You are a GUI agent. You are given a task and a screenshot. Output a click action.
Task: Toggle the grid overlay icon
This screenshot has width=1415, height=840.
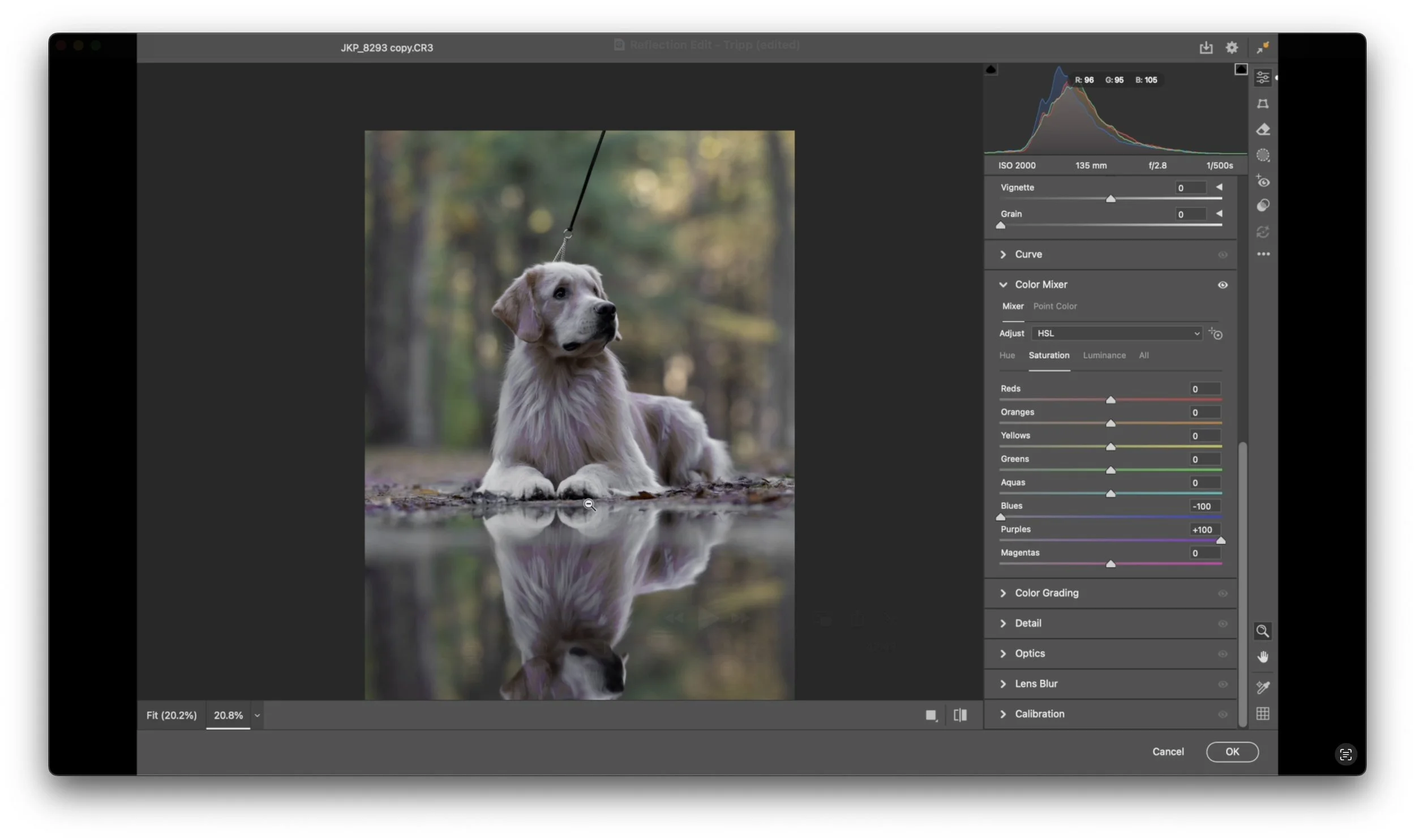click(1262, 714)
